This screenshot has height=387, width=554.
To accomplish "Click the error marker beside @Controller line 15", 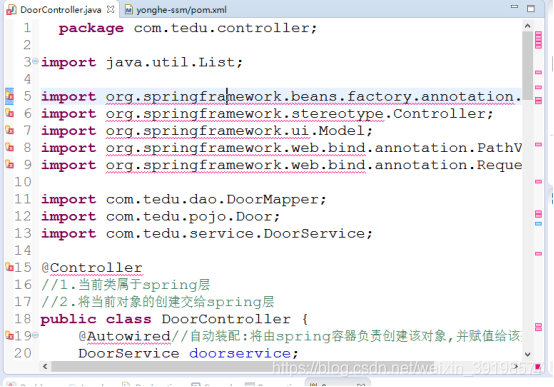I will 10,267.
